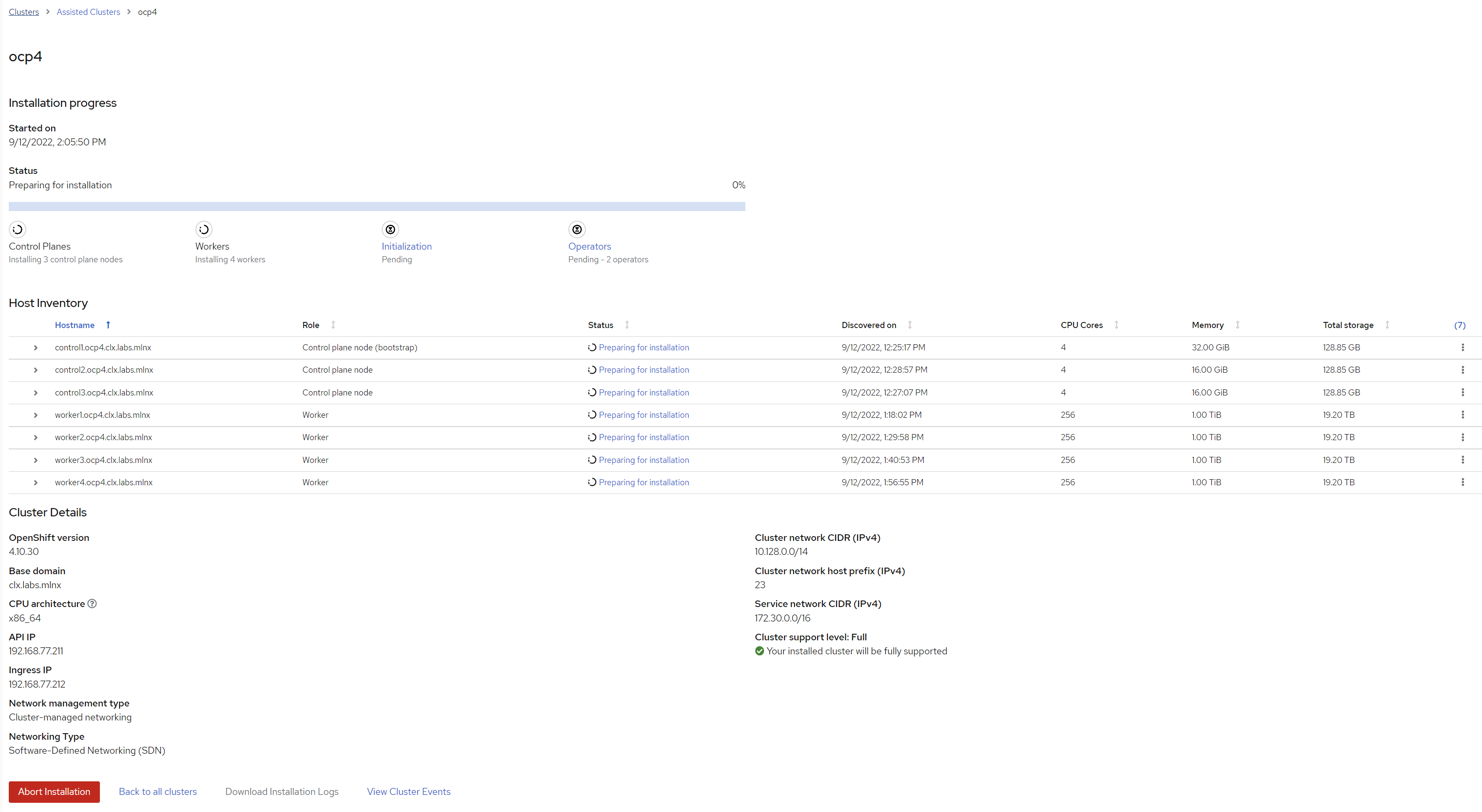This screenshot has width=1482, height=812.
Task: Click the Operators pending icon
Action: (577, 229)
